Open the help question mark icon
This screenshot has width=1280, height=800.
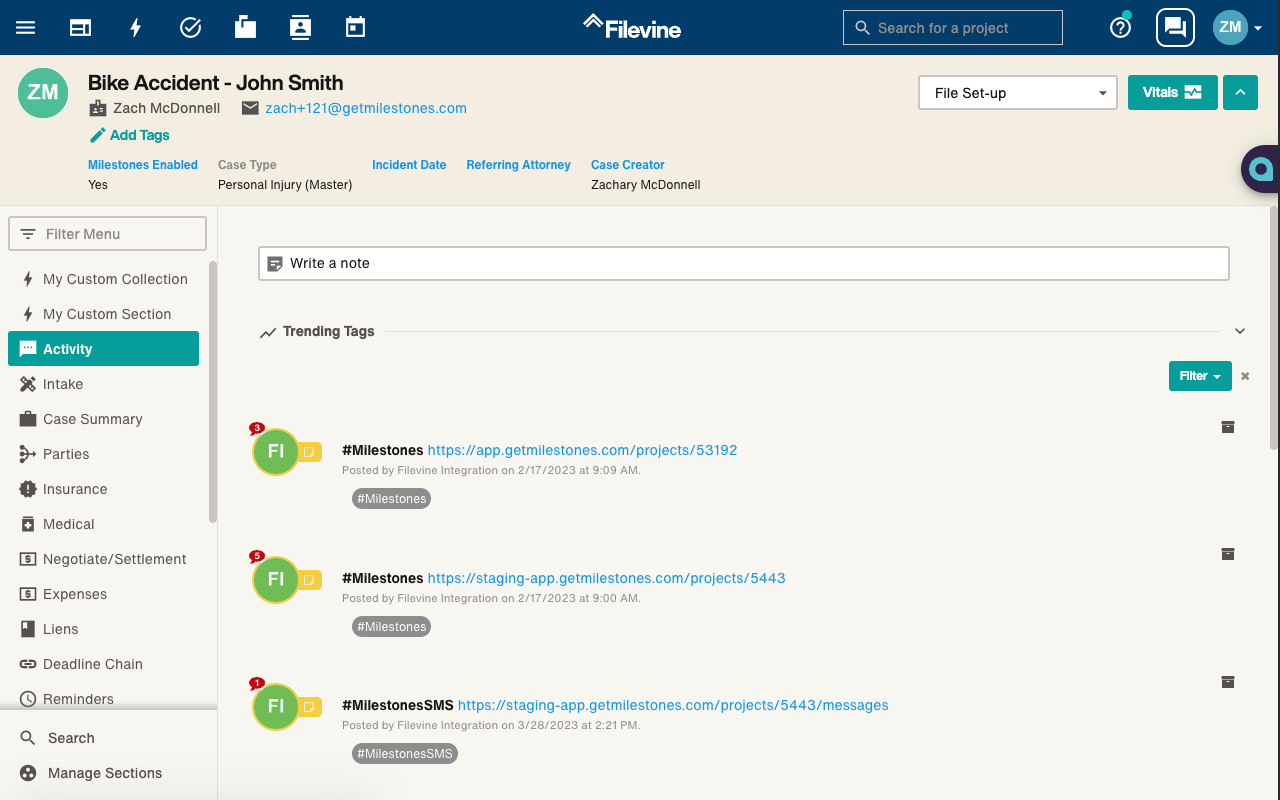pyautogui.click(x=1121, y=27)
